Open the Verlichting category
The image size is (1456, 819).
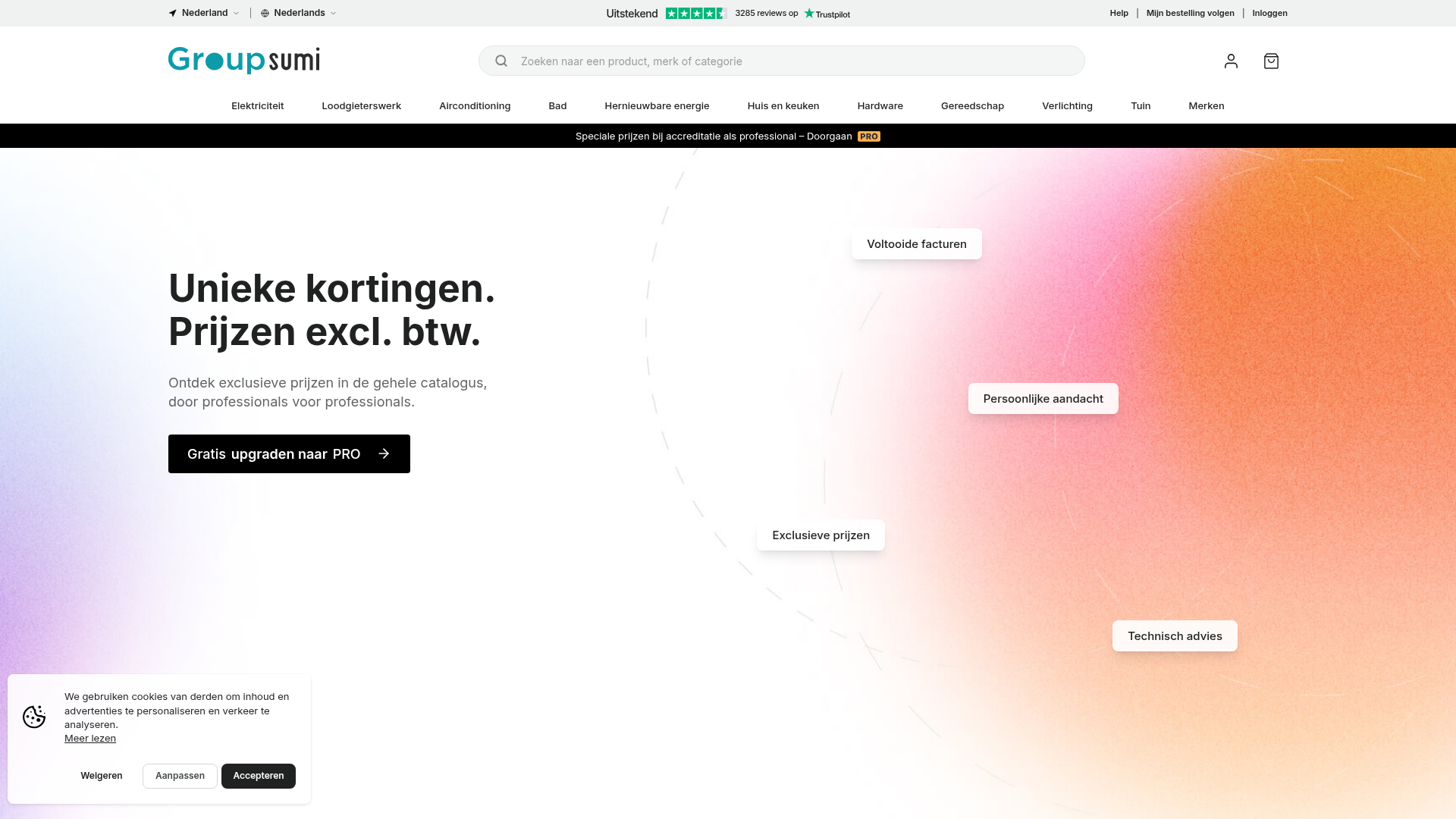pos(1067,105)
